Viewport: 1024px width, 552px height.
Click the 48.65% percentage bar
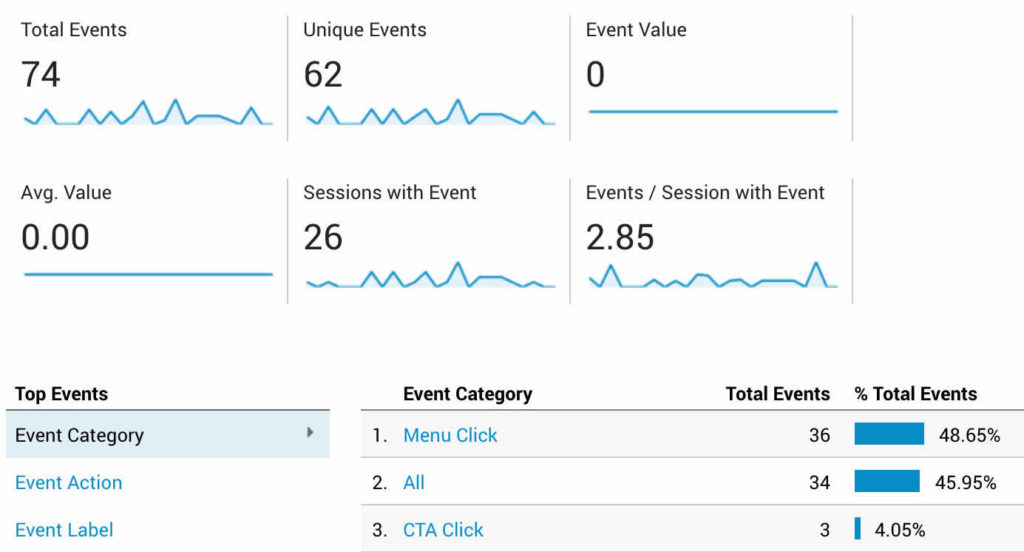tap(889, 434)
